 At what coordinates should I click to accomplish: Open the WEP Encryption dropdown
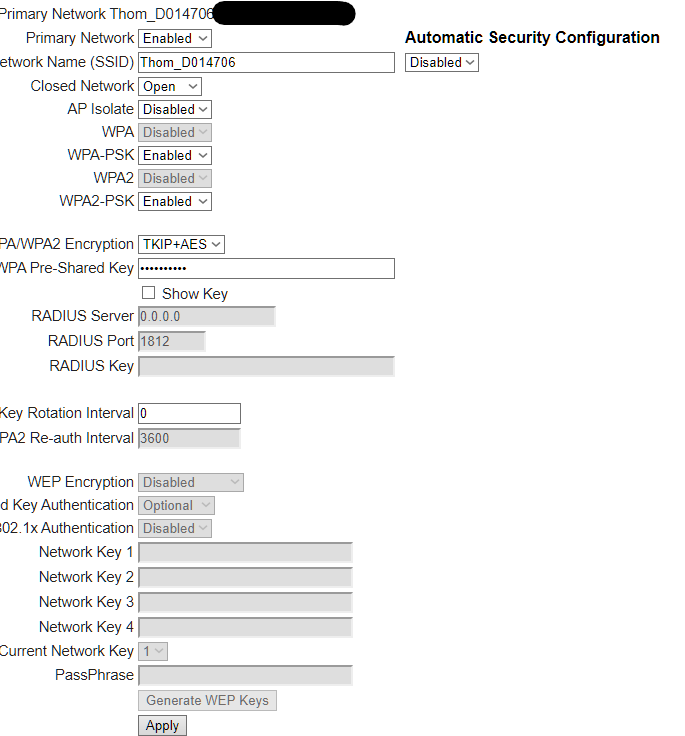tap(191, 483)
